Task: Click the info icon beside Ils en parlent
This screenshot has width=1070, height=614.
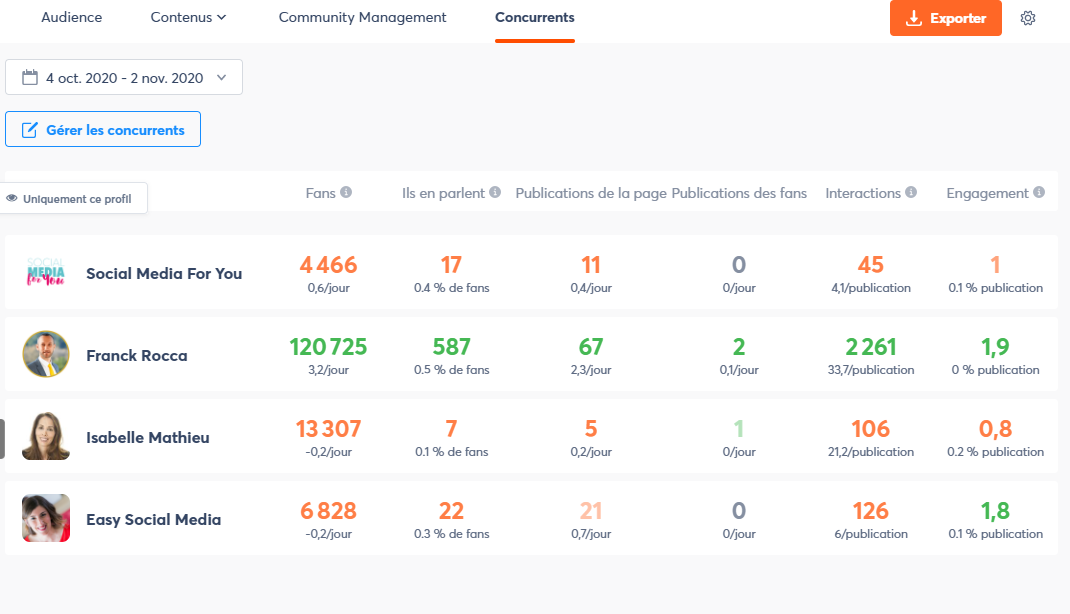Action: click(x=495, y=192)
